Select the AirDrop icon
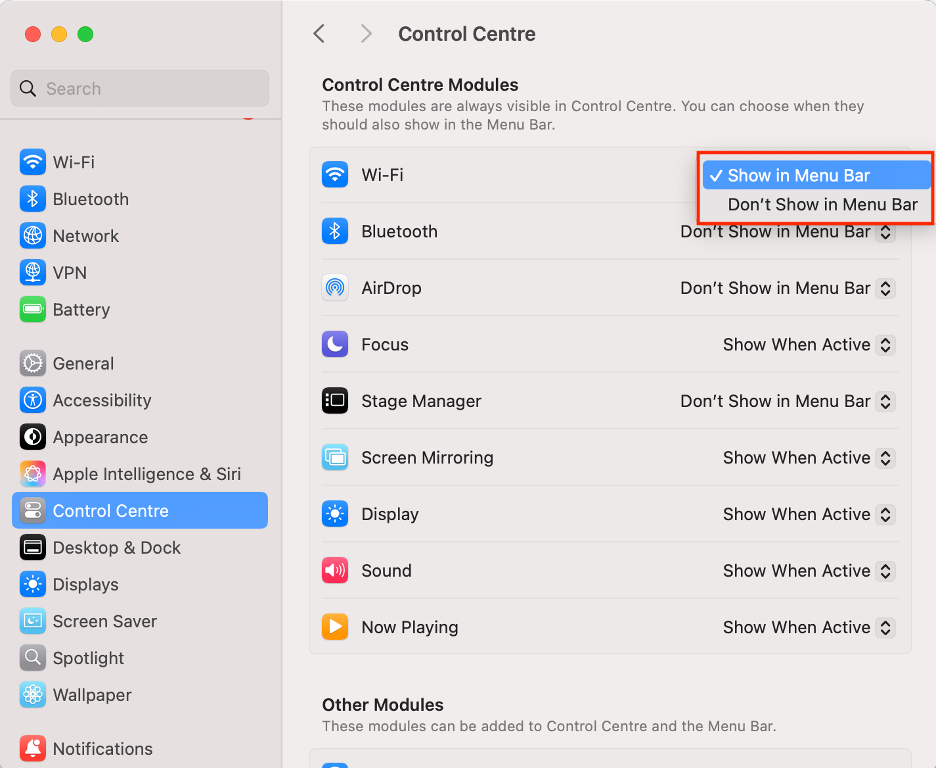Image resolution: width=936 pixels, height=768 pixels. (334, 287)
